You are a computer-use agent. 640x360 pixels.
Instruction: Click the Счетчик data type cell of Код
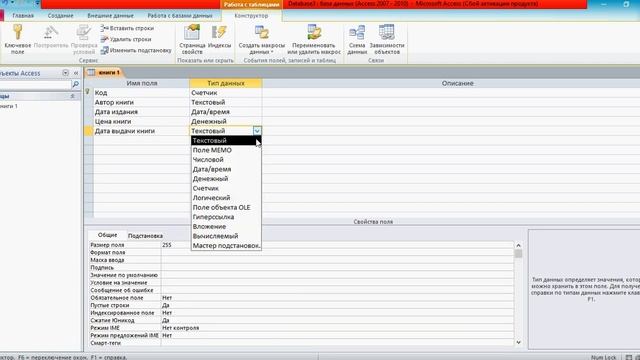pos(226,93)
